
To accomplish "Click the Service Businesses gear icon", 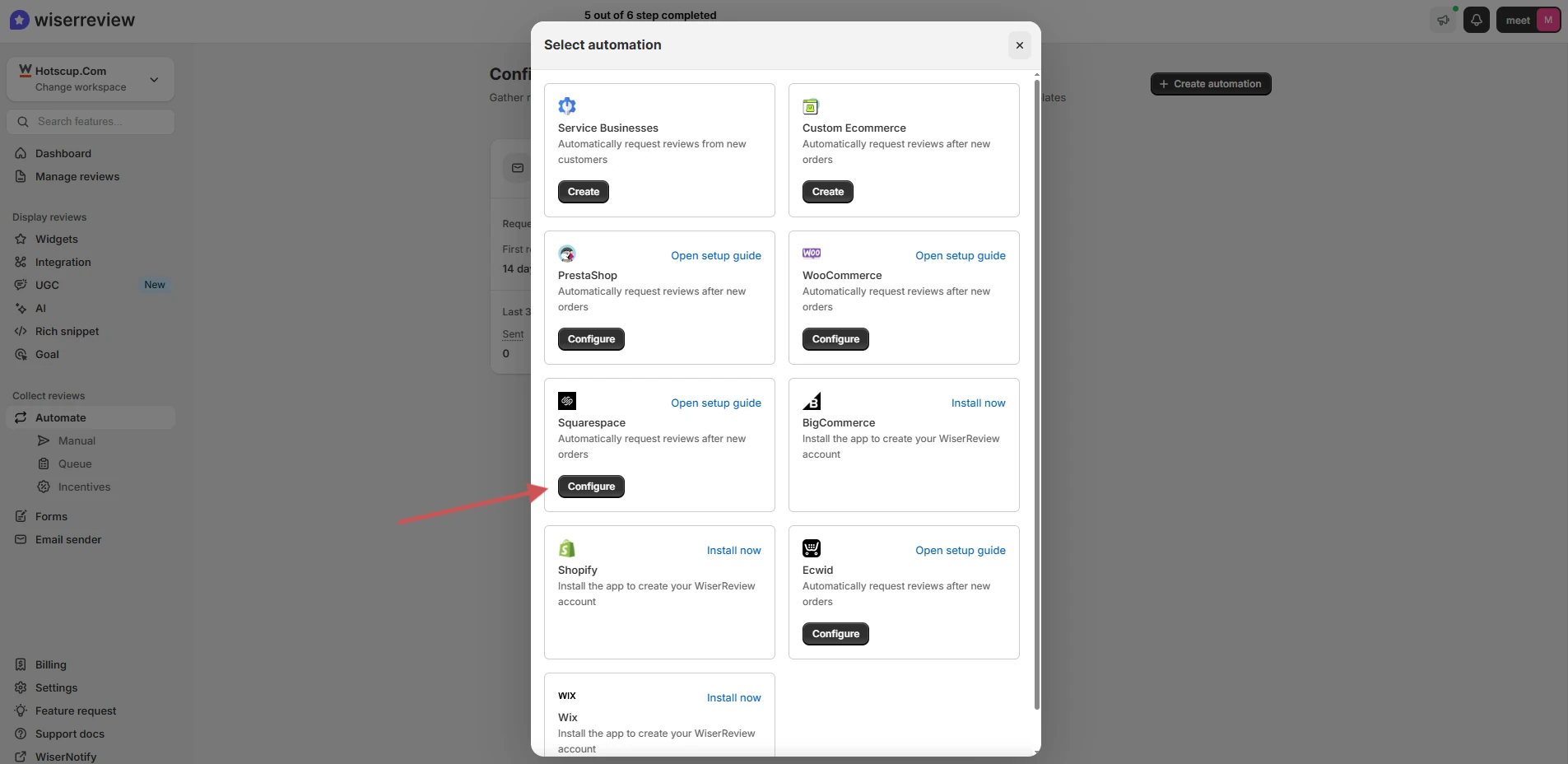I will tap(567, 106).
